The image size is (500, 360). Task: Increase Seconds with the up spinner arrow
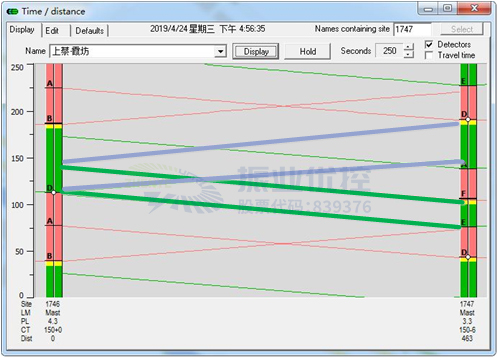coord(409,47)
